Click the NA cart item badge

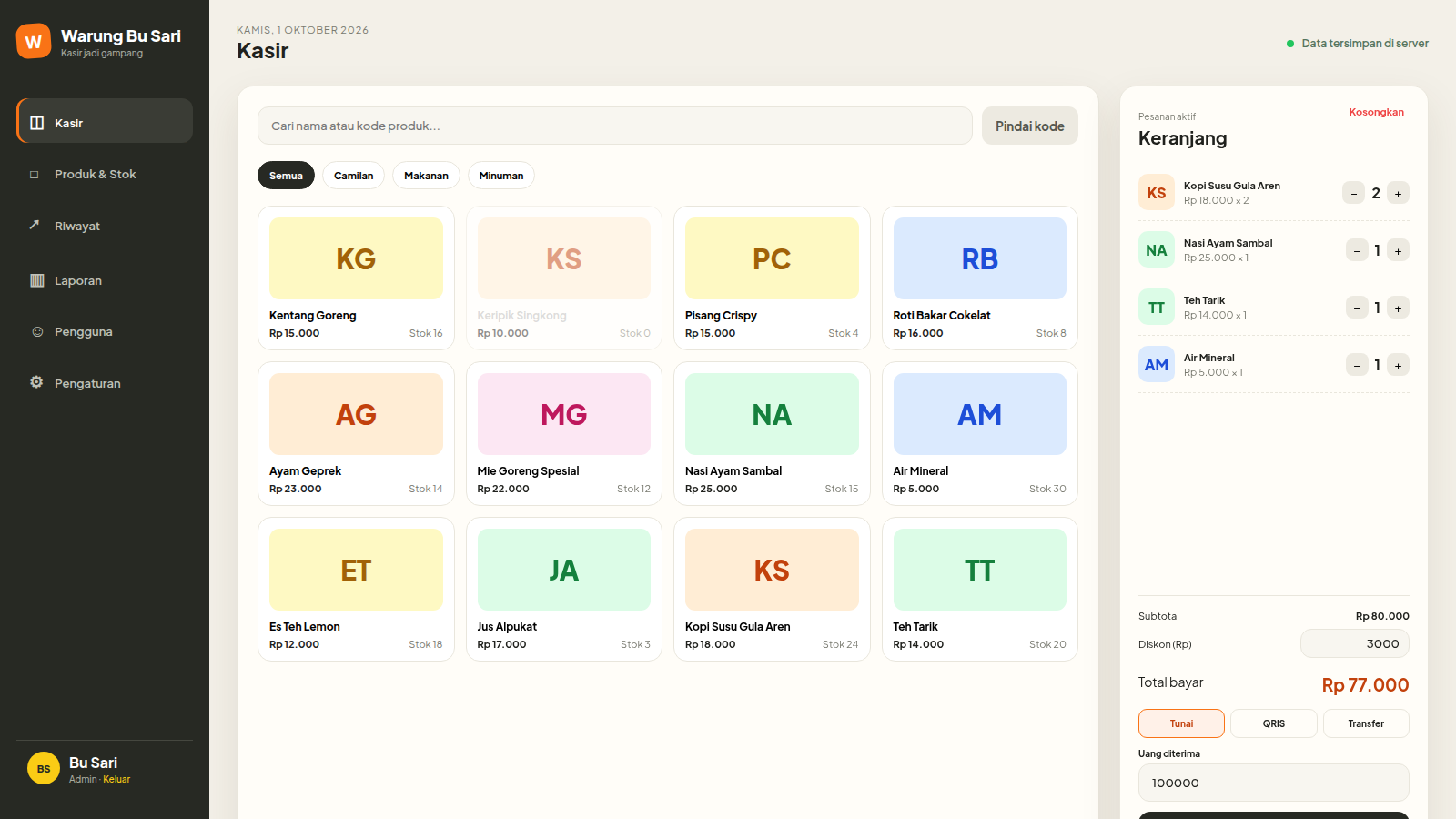coord(1157,250)
